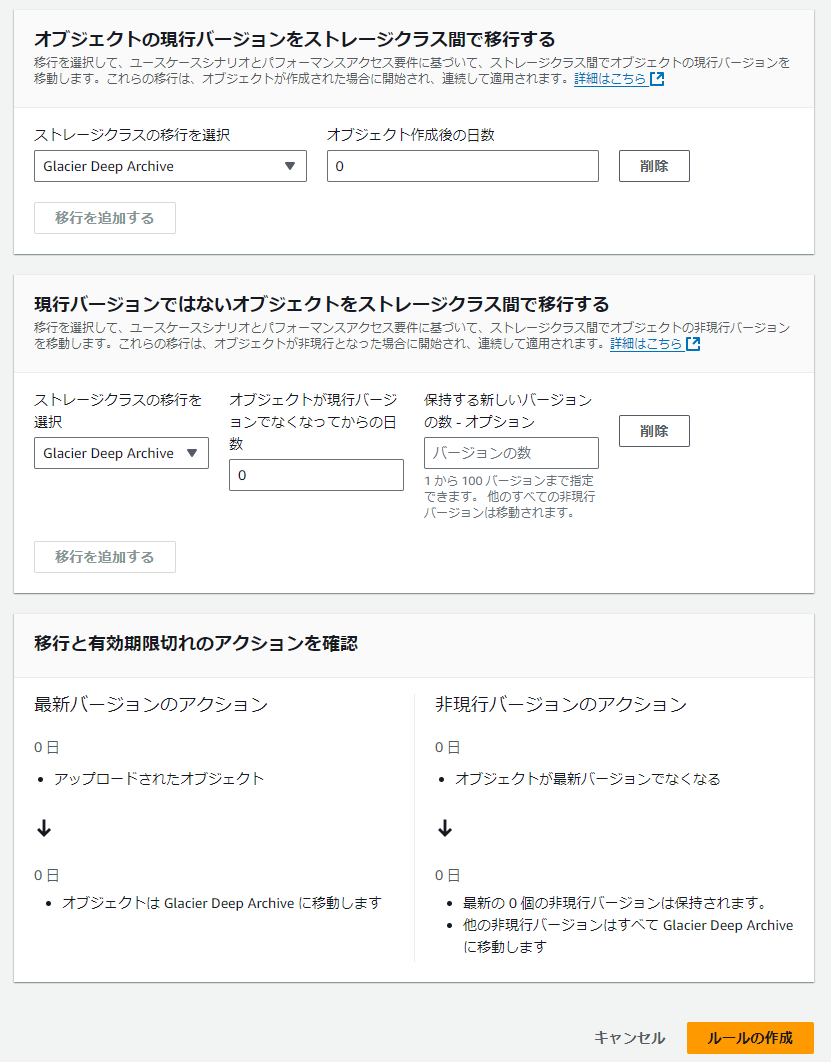Click text 他の非現行バージョンはすべて Glacier Deep Archive に移動します
Viewport: 831px width, 1062px height.
(628, 936)
